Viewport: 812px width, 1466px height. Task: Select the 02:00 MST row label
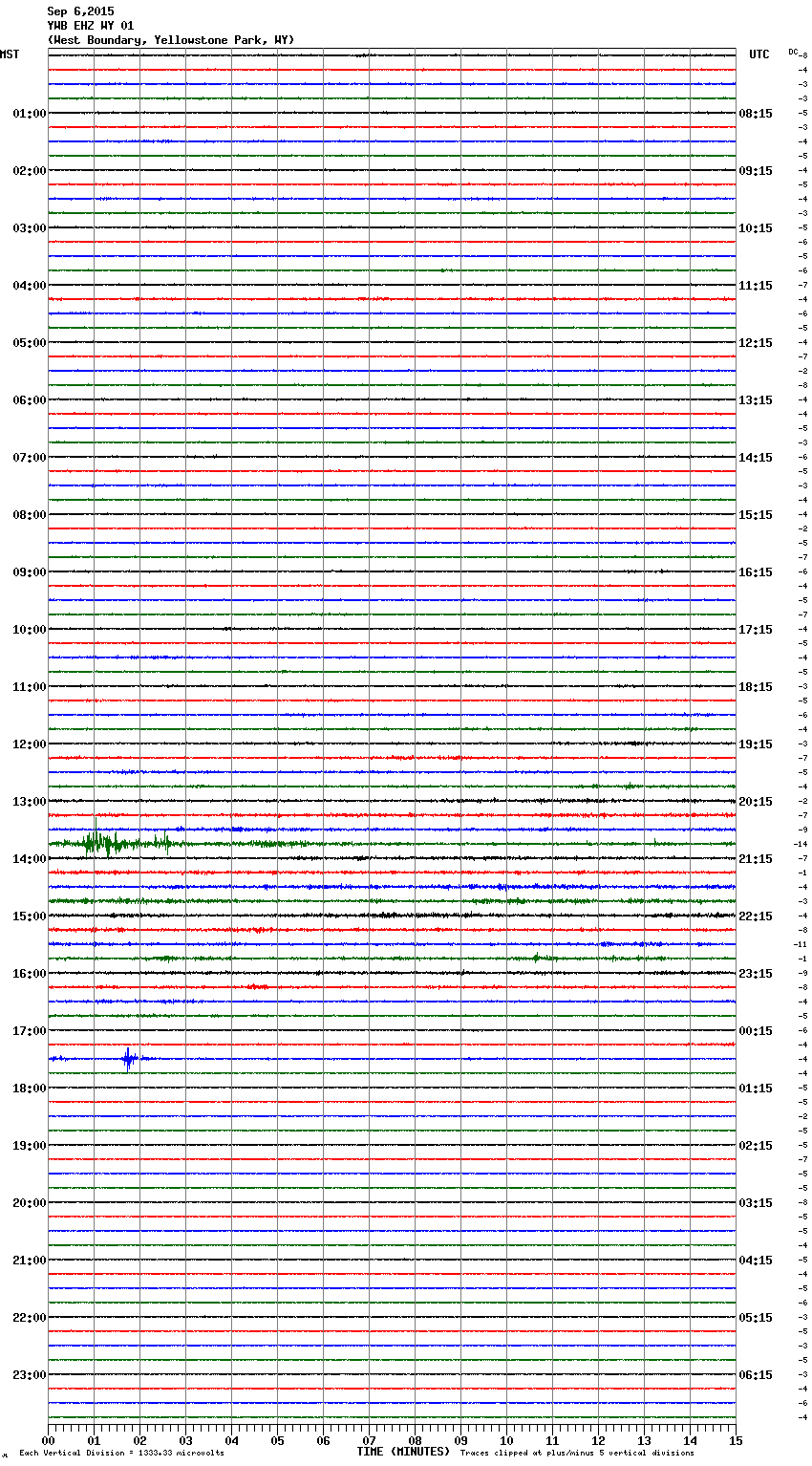point(30,171)
